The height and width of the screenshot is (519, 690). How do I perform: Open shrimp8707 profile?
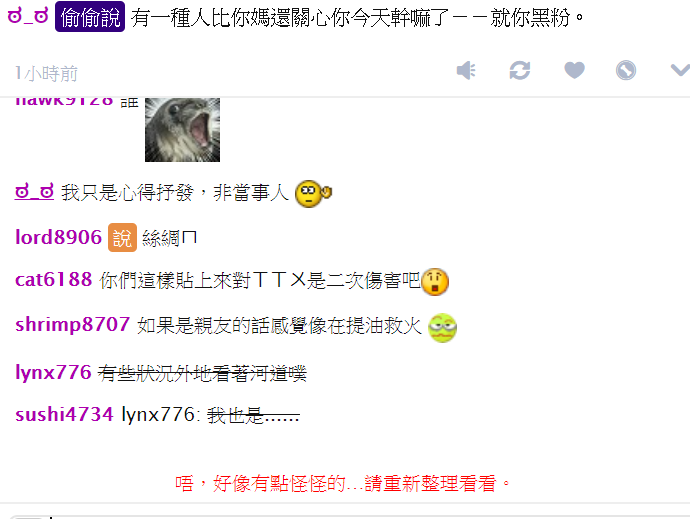pos(73,324)
